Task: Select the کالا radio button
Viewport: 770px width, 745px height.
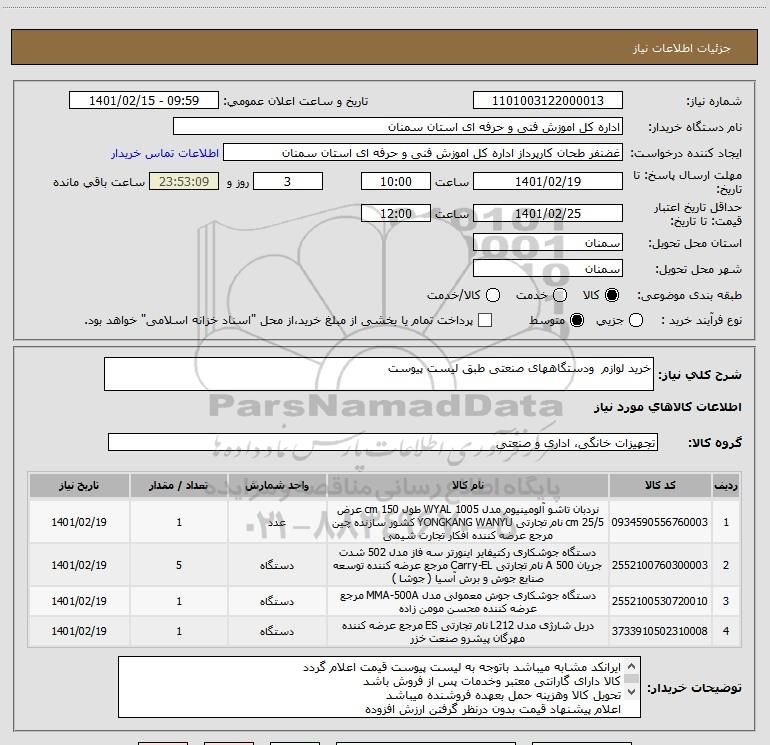Action: (612, 295)
